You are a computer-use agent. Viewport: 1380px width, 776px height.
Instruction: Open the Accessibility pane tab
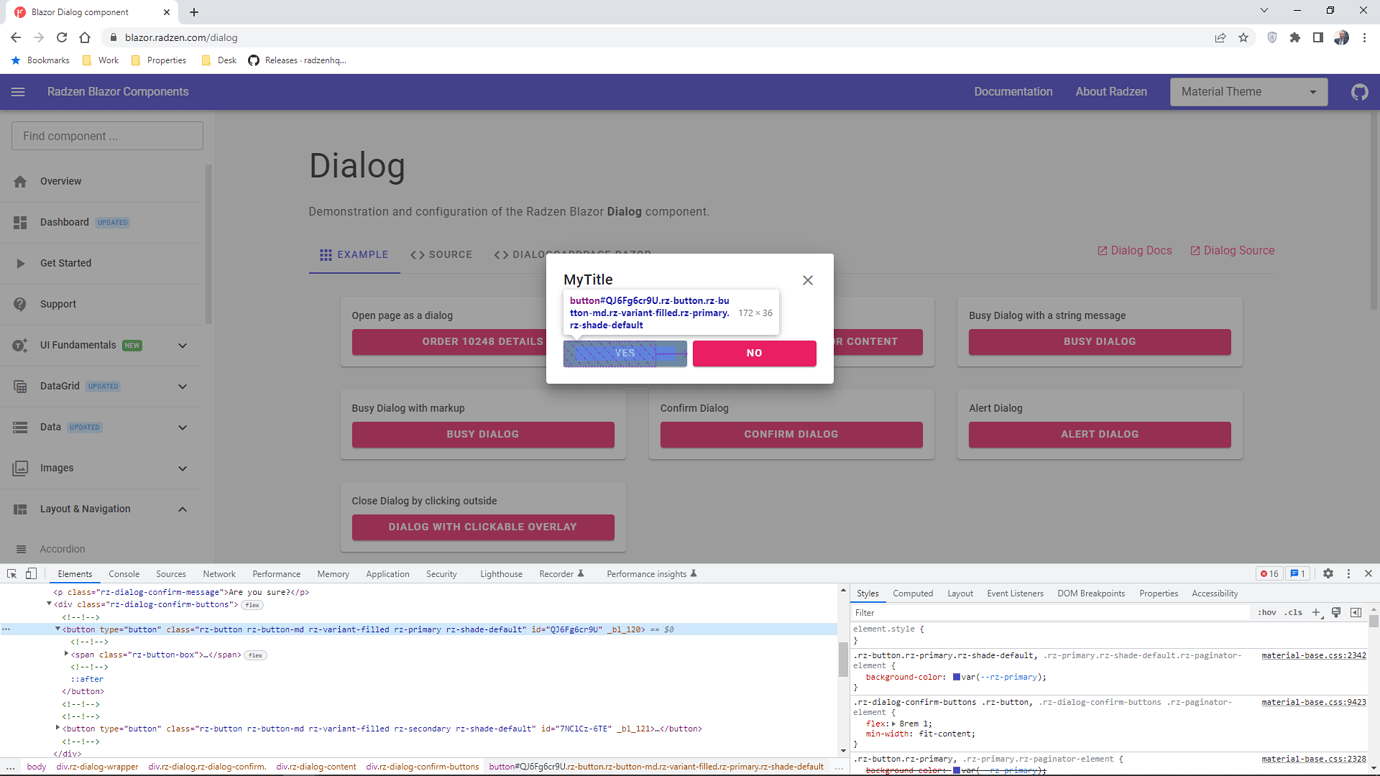(x=1214, y=594)
